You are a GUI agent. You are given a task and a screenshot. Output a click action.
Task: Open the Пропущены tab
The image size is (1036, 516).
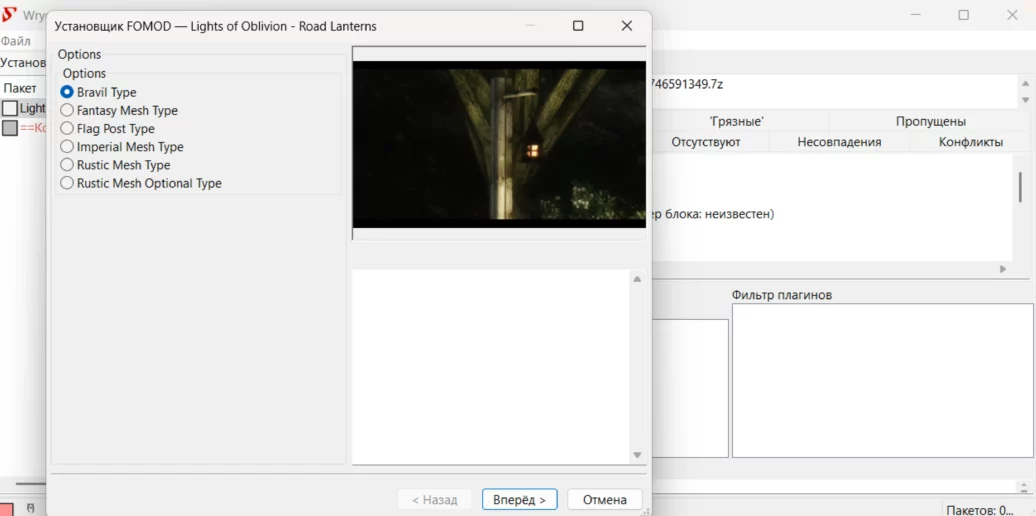(x=930, y=121)
